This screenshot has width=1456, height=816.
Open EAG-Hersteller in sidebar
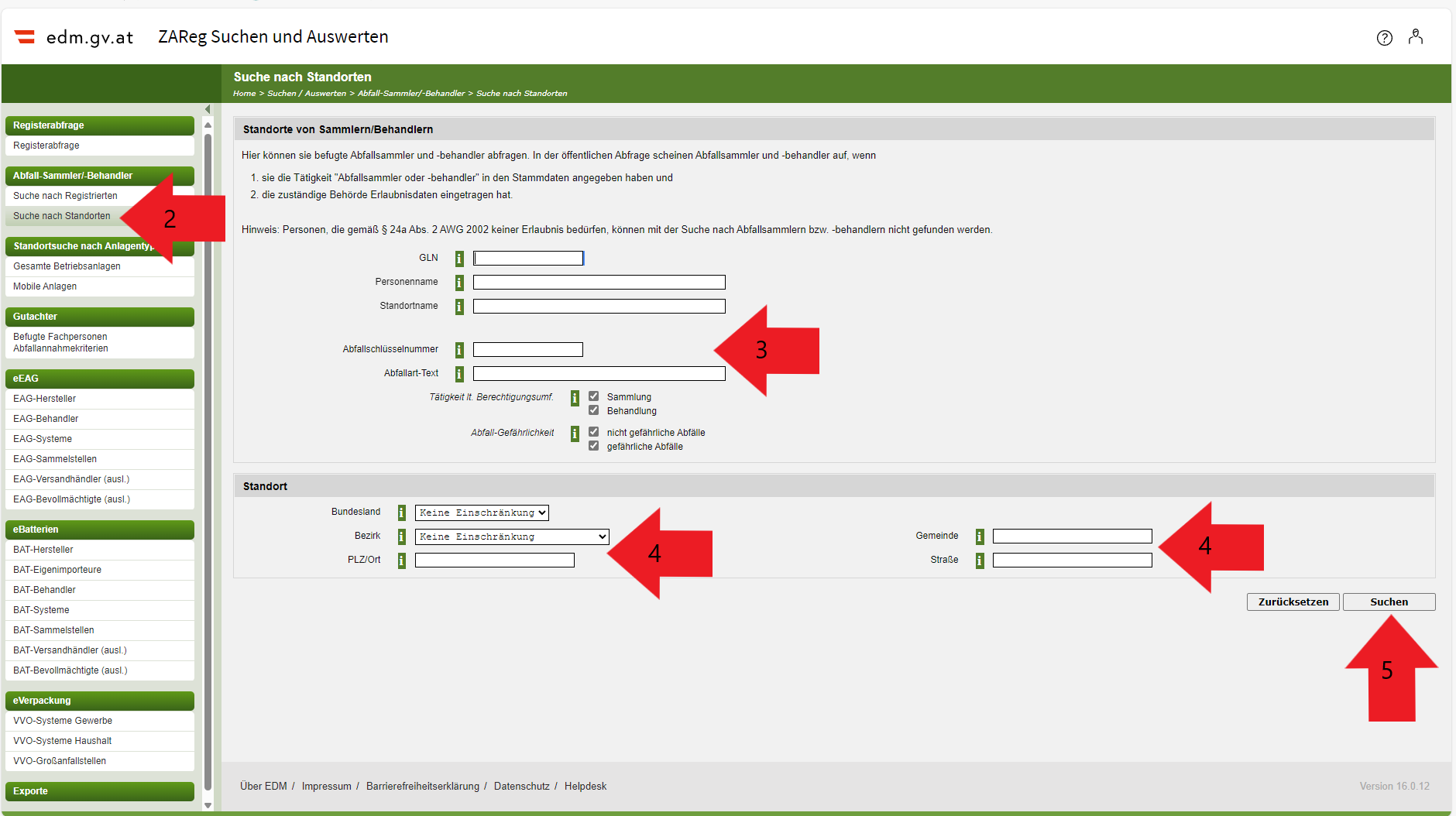click(x=100, y=399)
